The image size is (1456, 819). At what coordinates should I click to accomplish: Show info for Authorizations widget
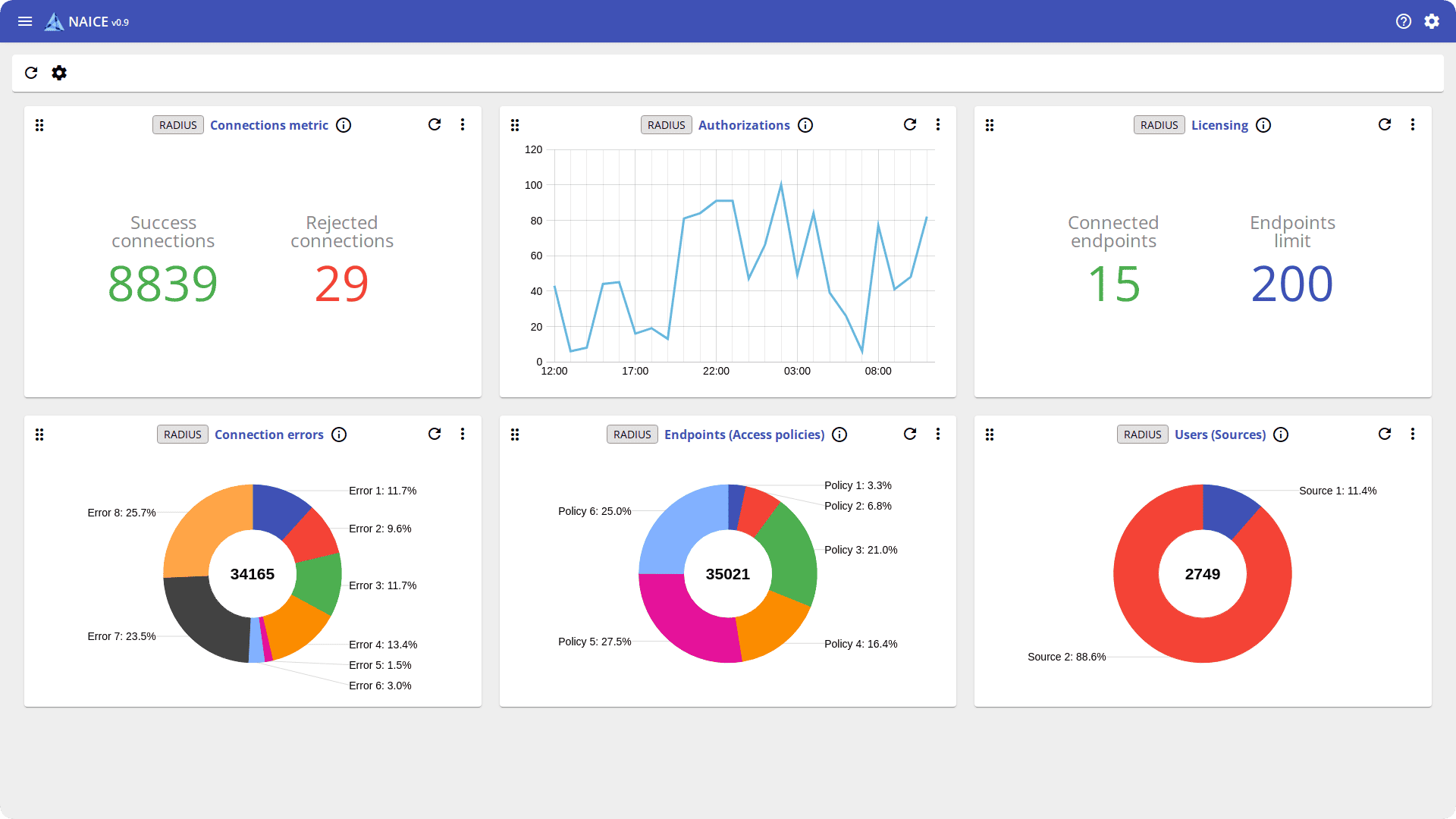click(x=805, y=125)
